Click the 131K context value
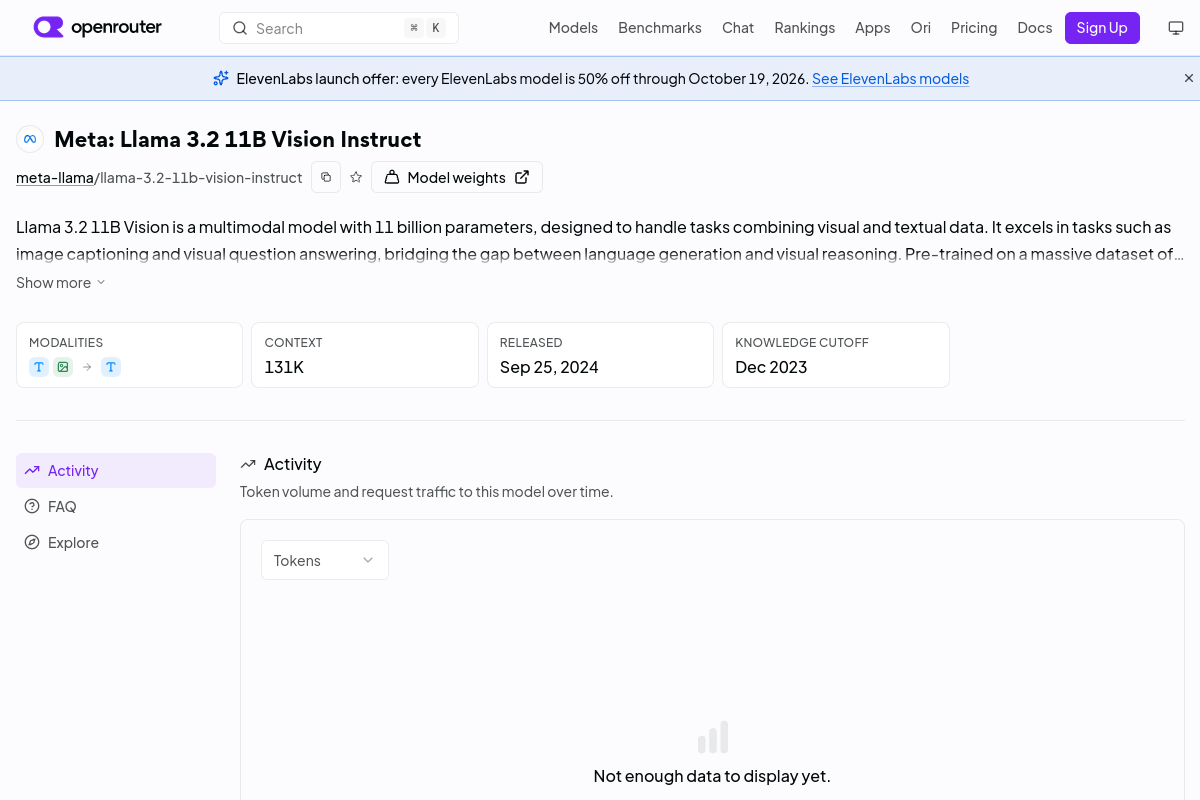Screen dimensions: 1200x800 click(x=284, y=367)
